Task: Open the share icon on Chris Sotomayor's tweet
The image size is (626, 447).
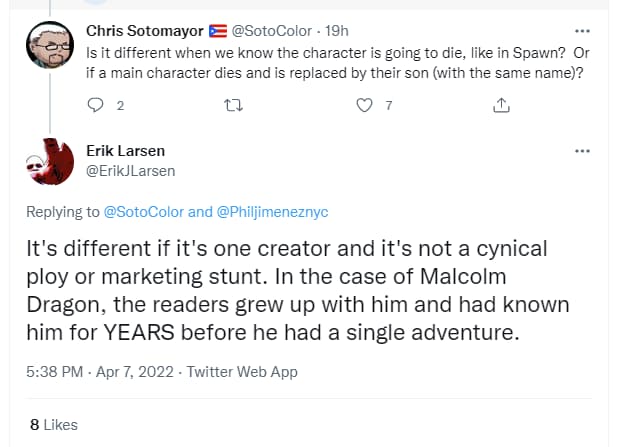Action: coord(501,105)
